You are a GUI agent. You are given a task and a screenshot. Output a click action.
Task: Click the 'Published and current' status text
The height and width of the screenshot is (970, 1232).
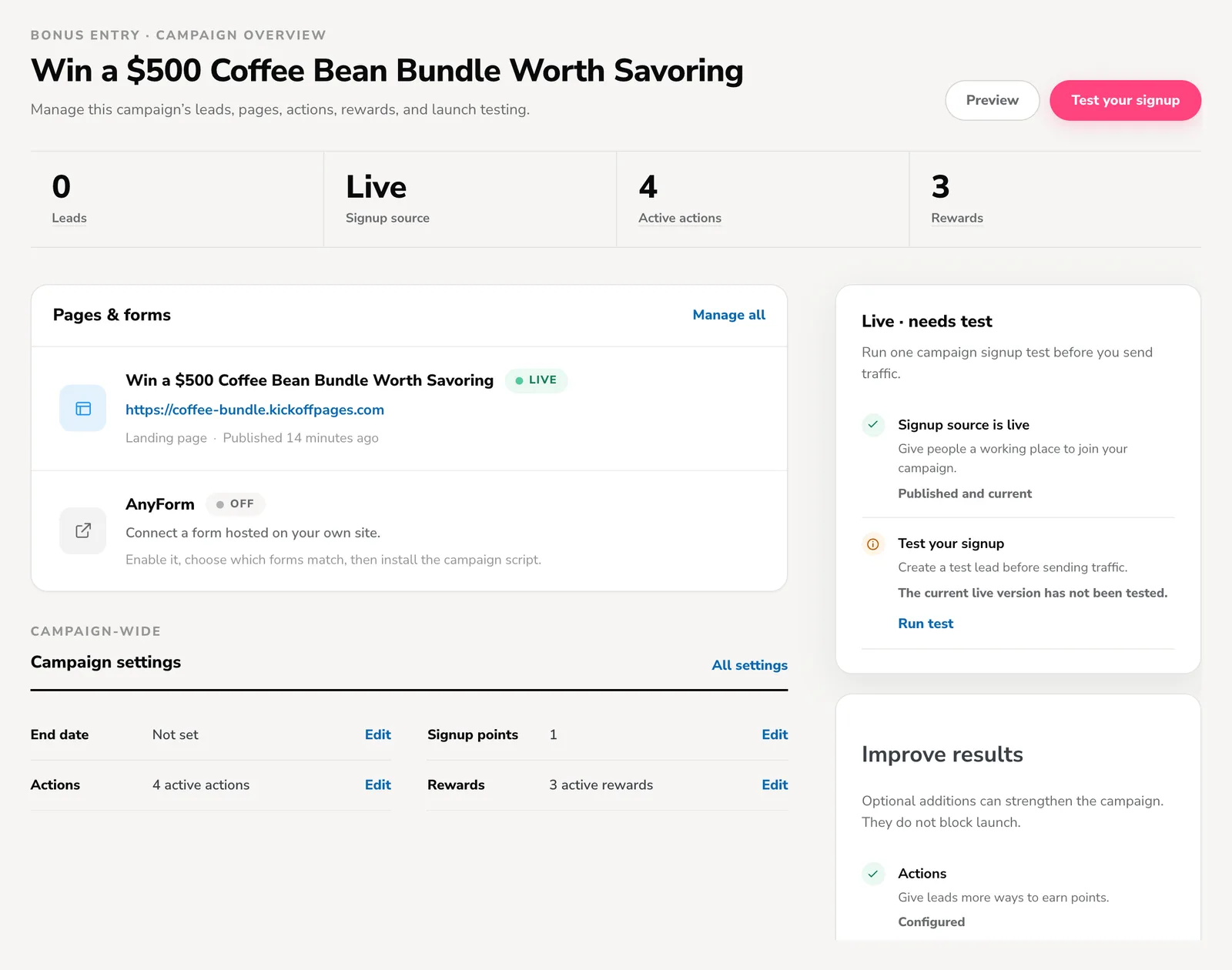pyautogui.click(x=965, y=493)
